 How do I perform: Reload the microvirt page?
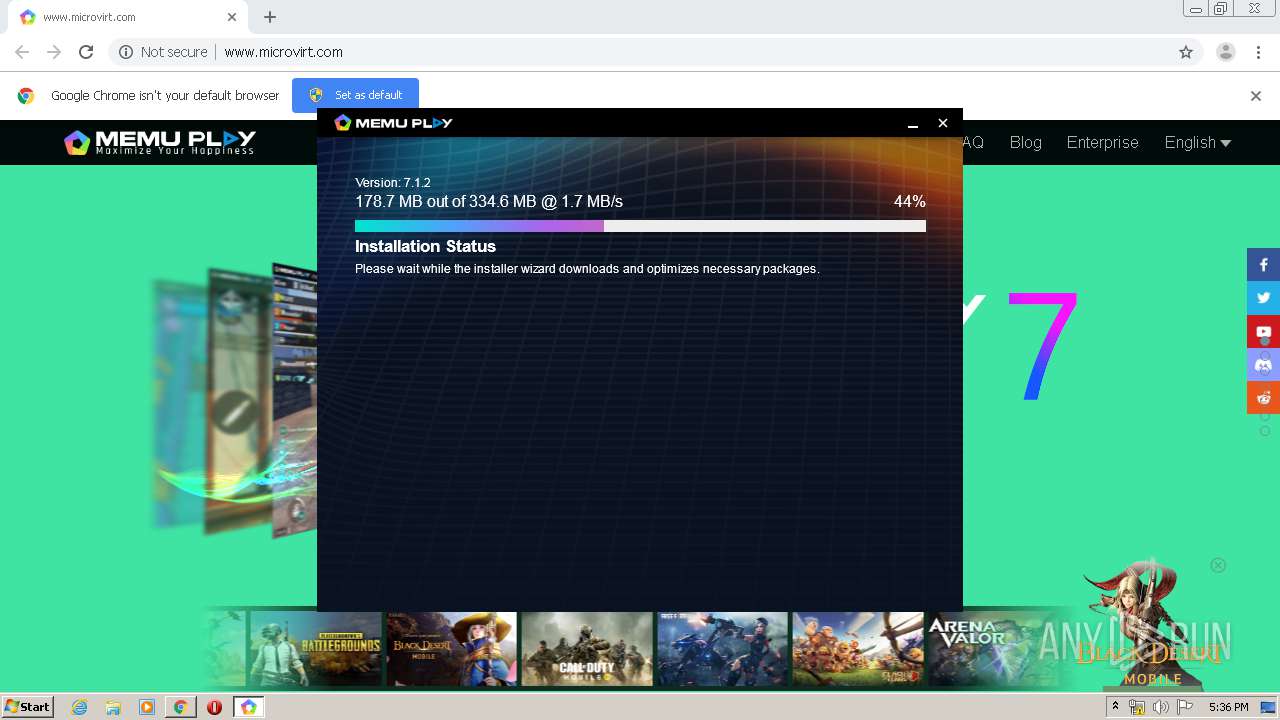(x=86, y=52)
